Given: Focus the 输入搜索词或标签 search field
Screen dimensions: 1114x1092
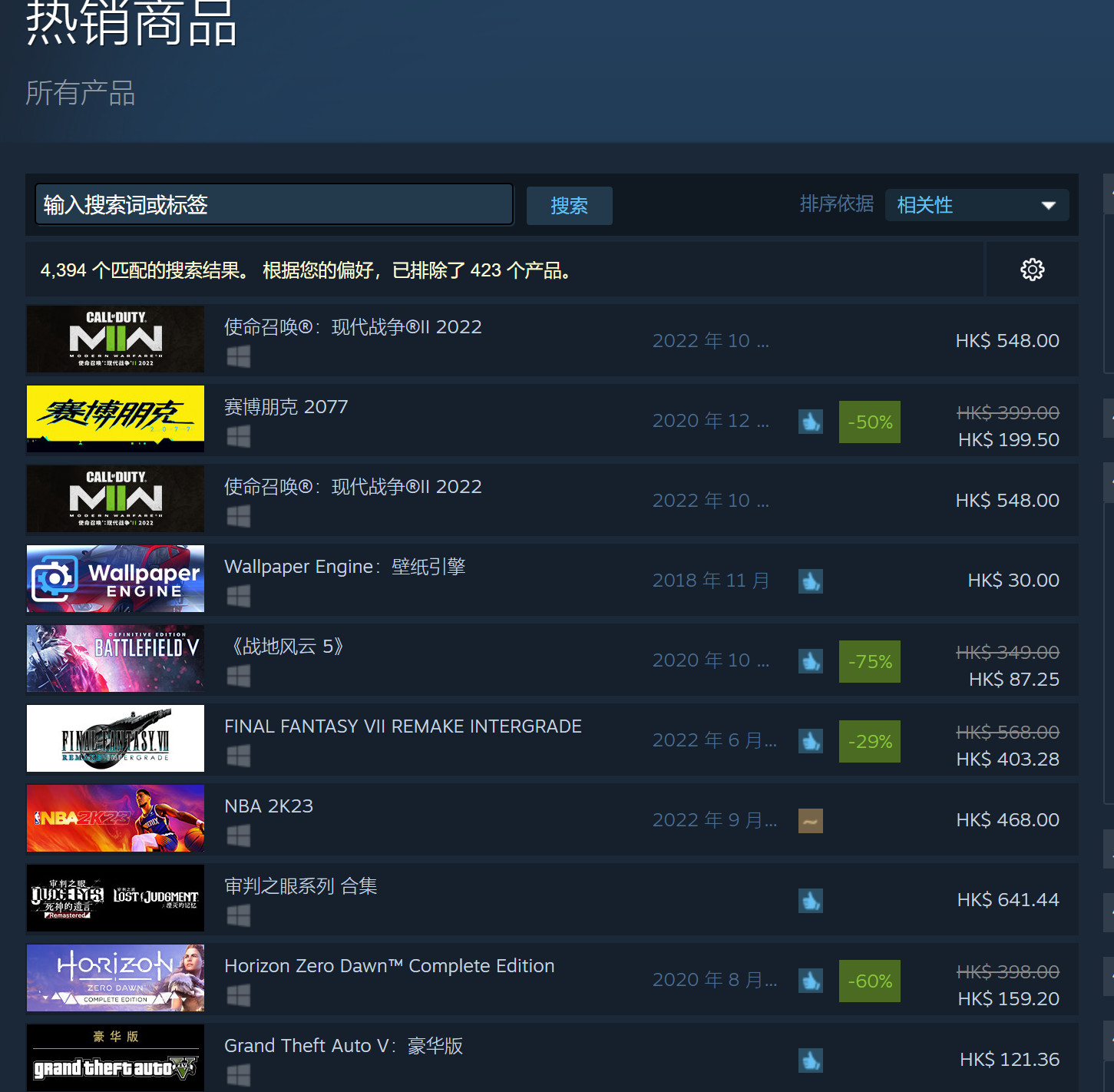Looking at the screenshot, I should [x=274, y=204].
